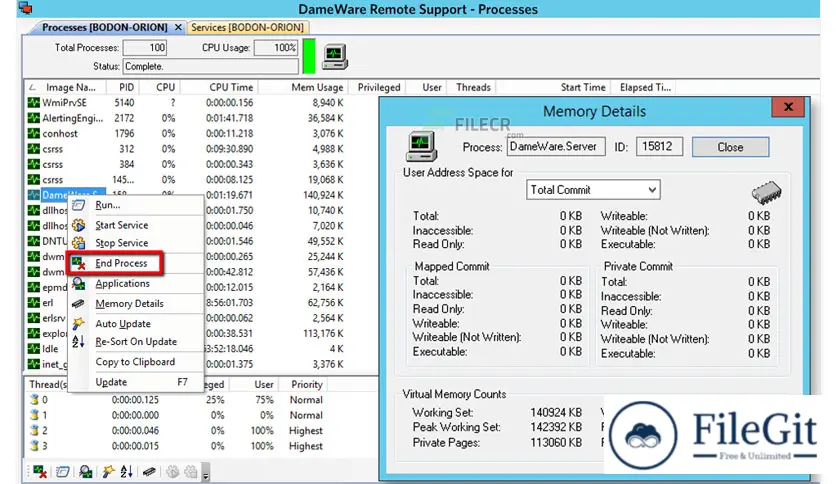Click Process field showing DameWare.Server

point(556,147)
